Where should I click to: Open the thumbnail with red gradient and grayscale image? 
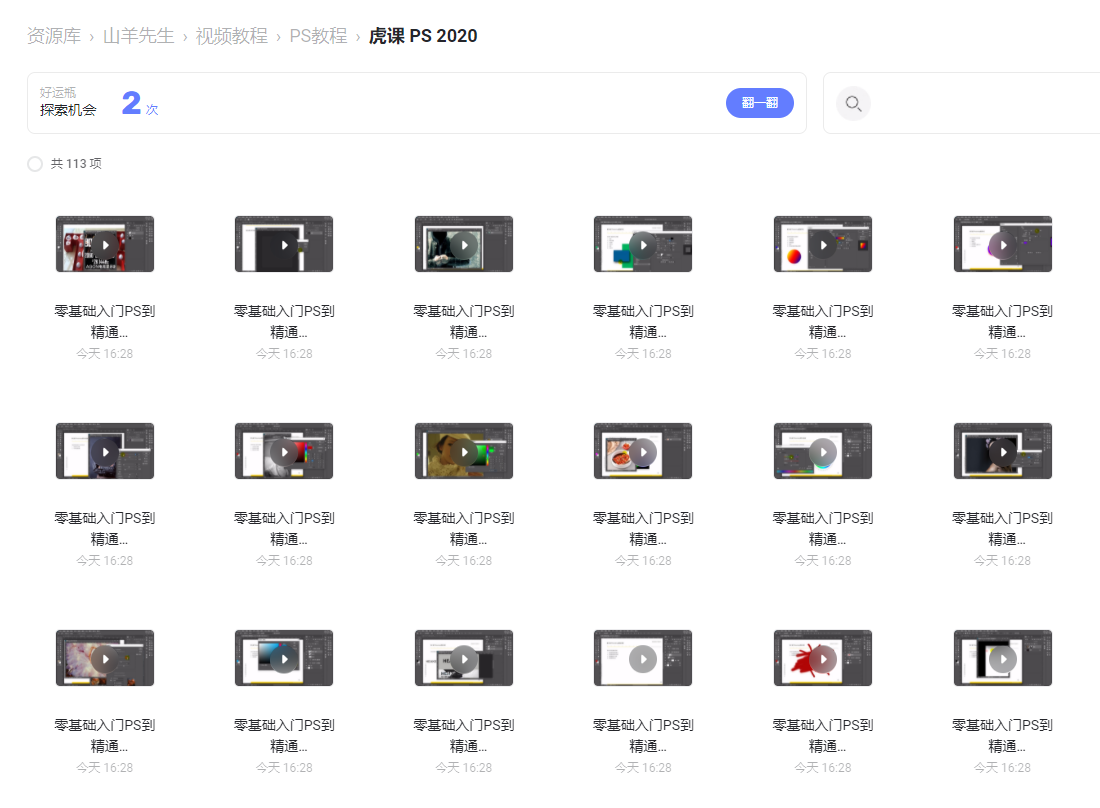click(284, 452)
